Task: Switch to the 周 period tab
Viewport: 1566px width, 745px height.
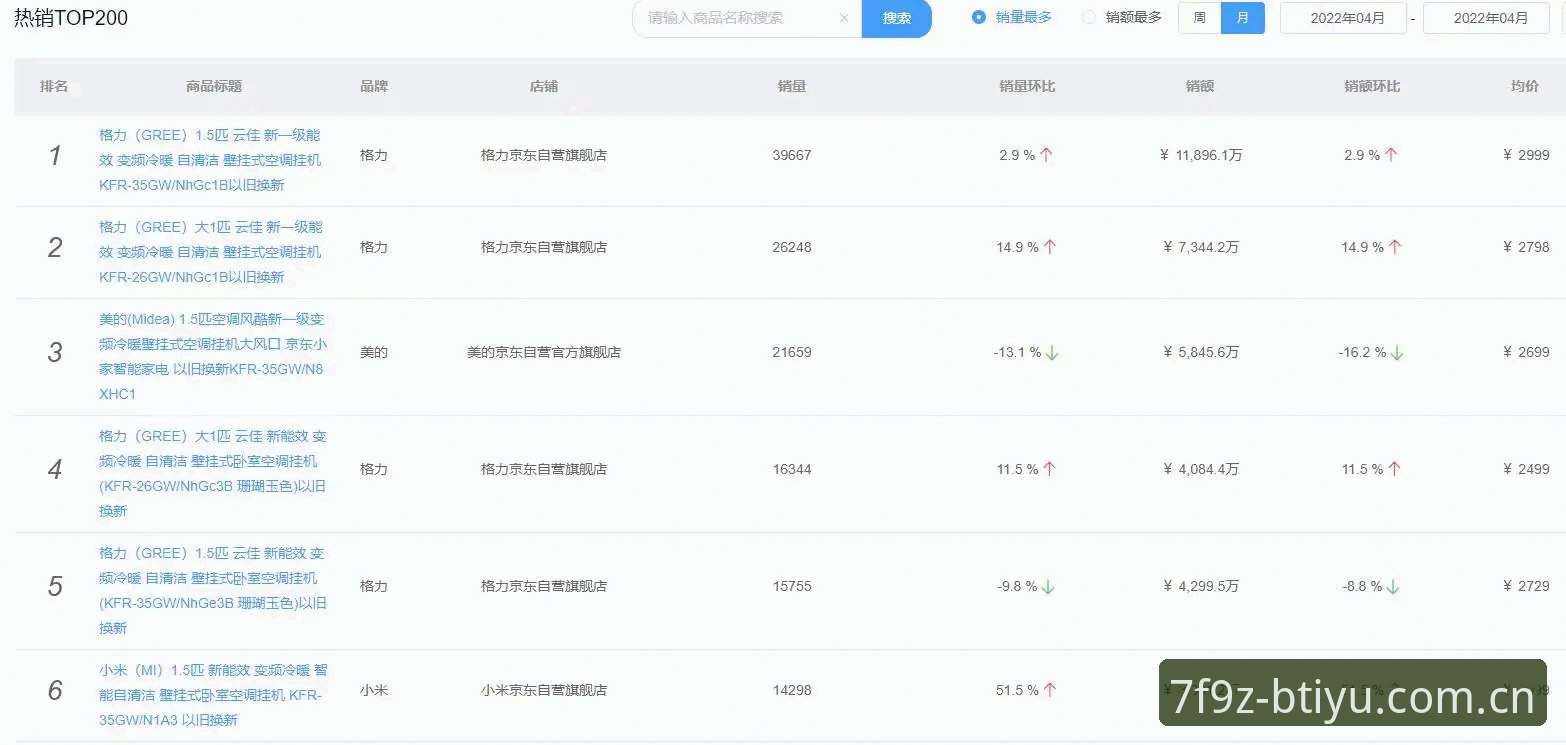Action: pos(1199,18)
